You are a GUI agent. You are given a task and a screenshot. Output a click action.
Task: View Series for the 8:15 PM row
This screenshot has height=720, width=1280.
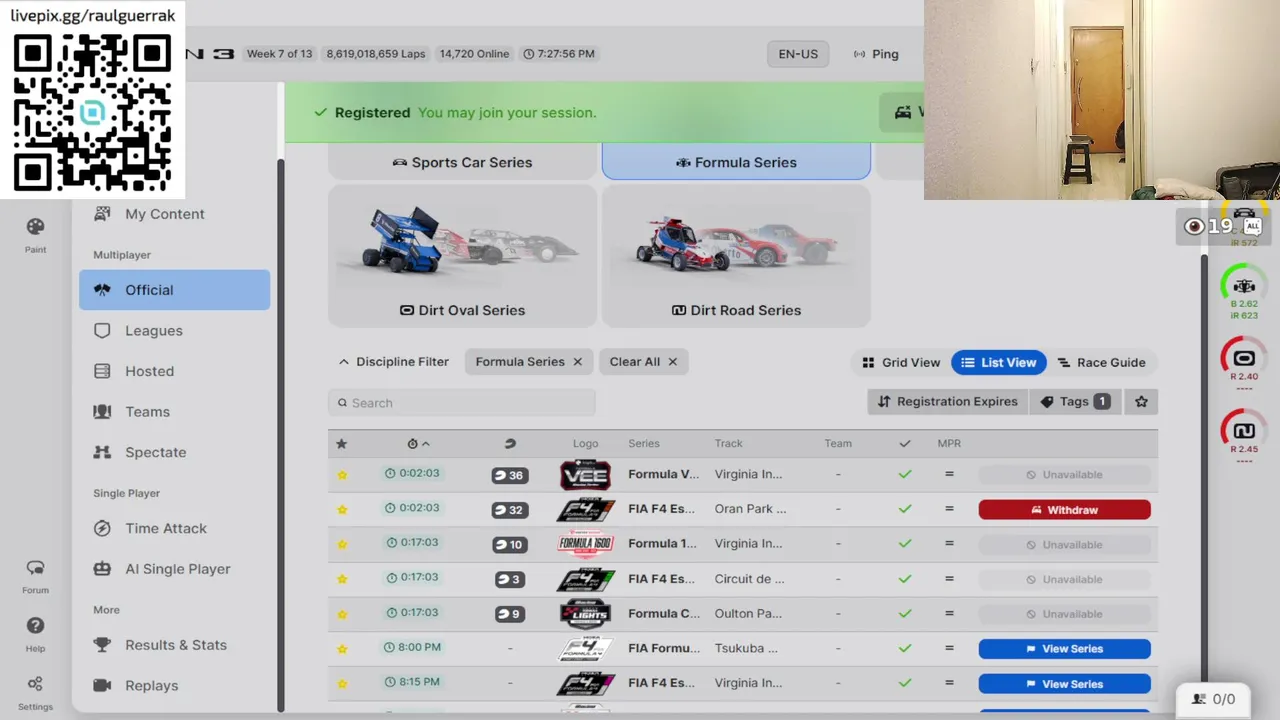click(1065, 684)
